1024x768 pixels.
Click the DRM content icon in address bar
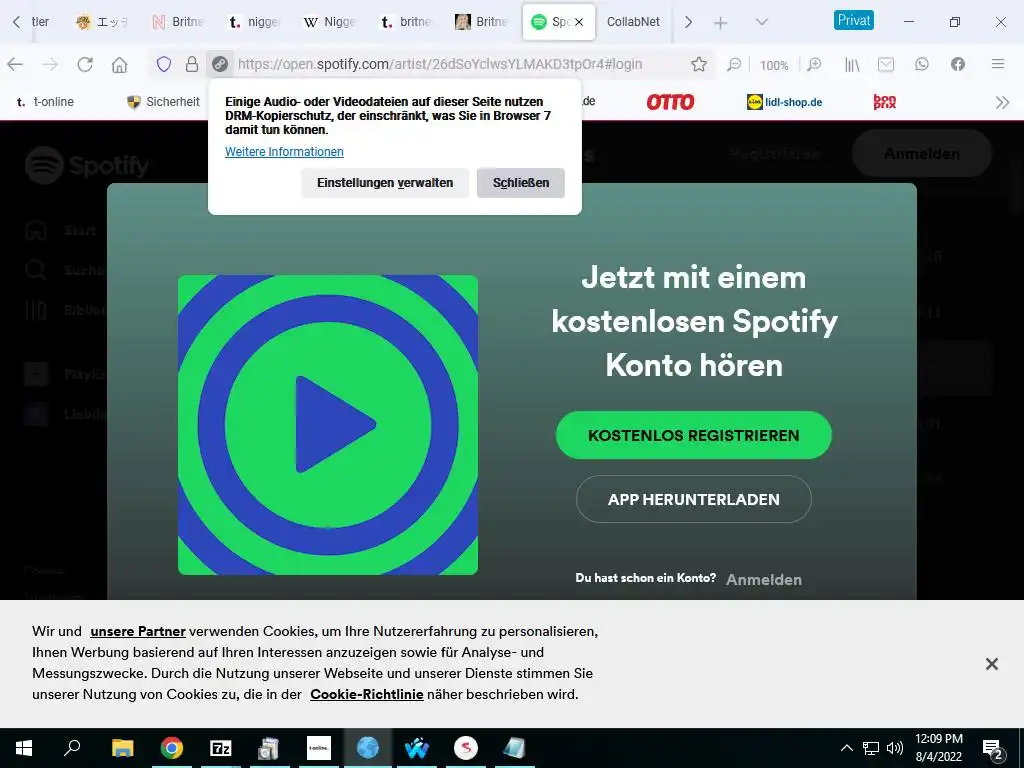[x=220, y=64]
